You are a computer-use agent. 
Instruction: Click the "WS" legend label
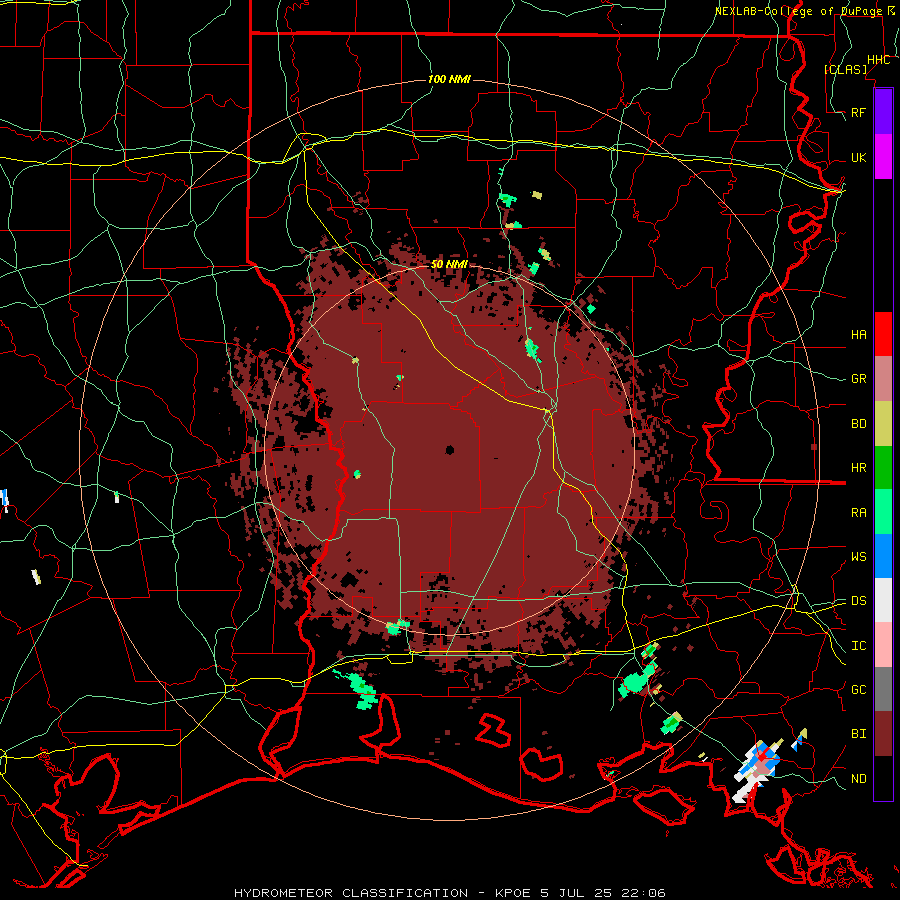858,557
